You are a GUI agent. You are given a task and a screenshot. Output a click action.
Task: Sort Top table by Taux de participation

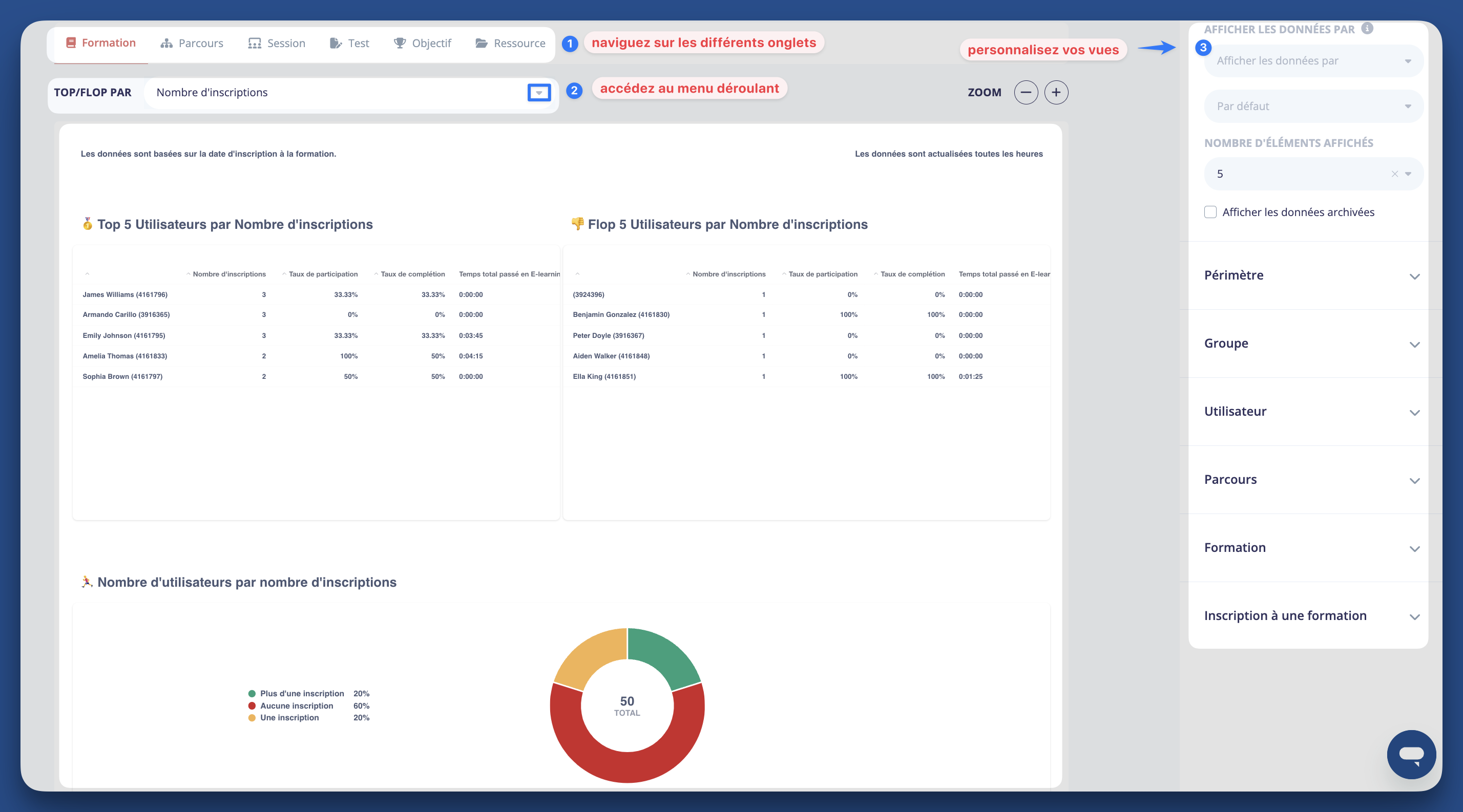(323, 274)
